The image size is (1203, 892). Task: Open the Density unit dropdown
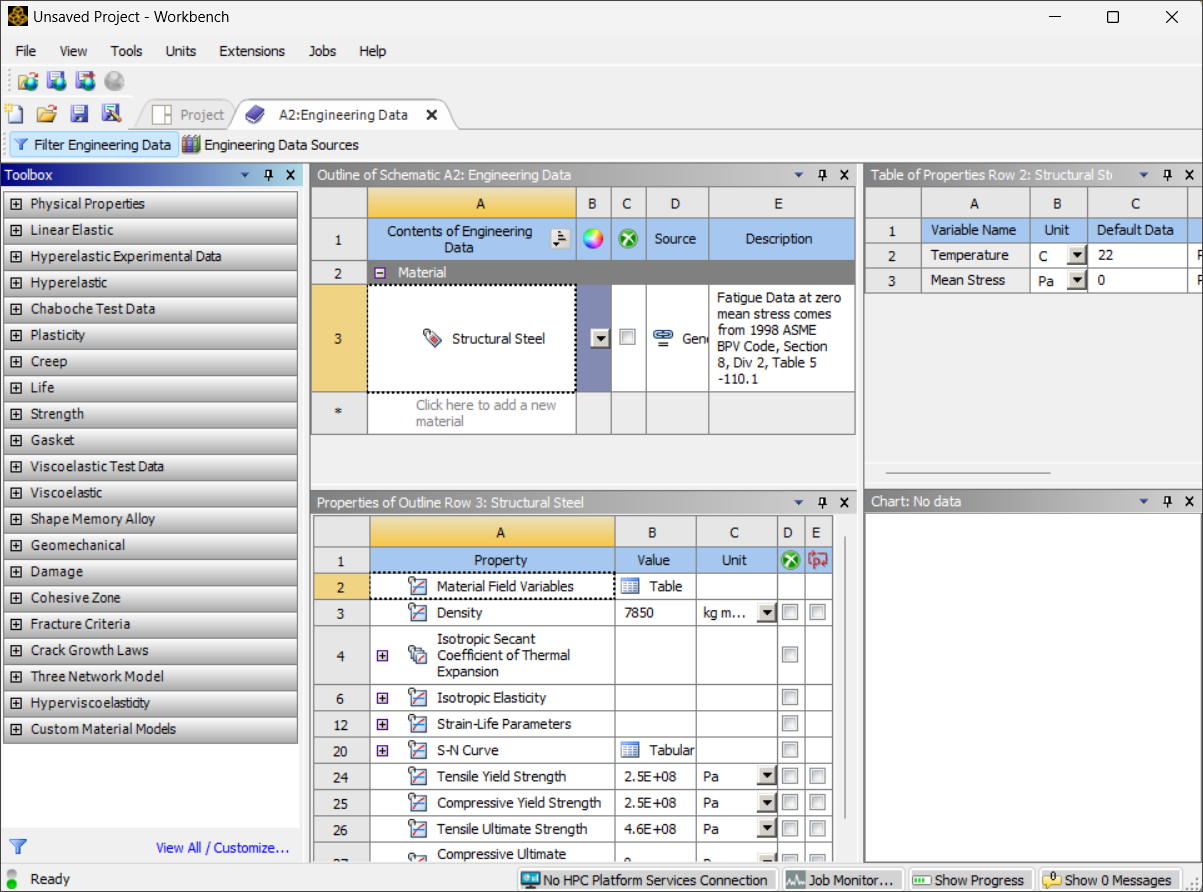[x=766, y=613]
